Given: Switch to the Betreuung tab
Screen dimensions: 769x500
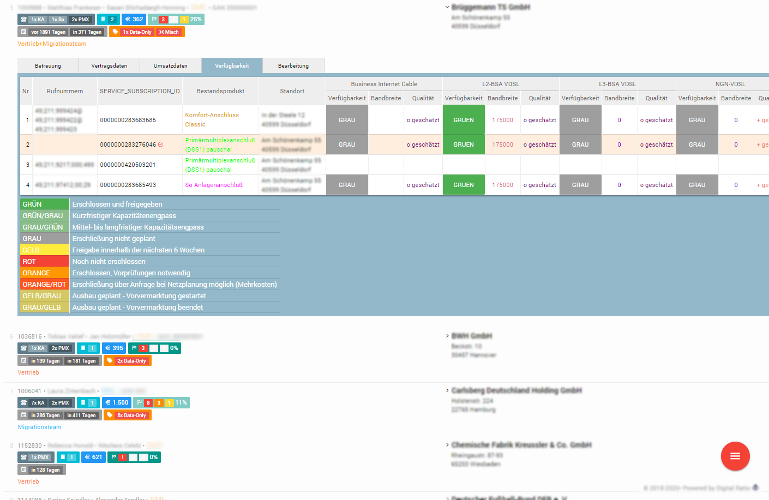Looking at the screenshot, I should click(x=49, y=65).
